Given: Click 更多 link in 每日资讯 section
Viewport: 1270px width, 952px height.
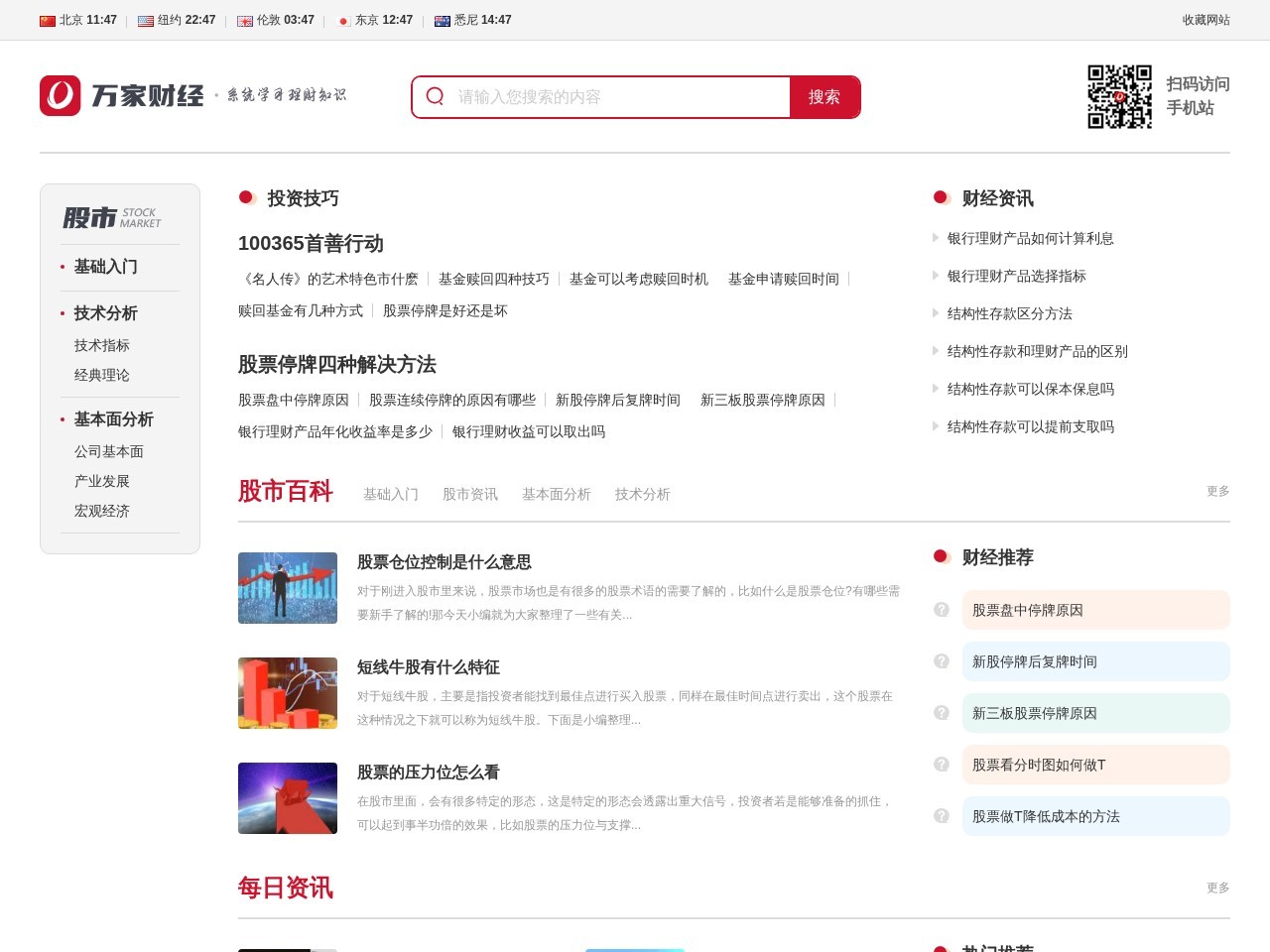Looking at the screenshot, I should click(x=1218, y=888).
